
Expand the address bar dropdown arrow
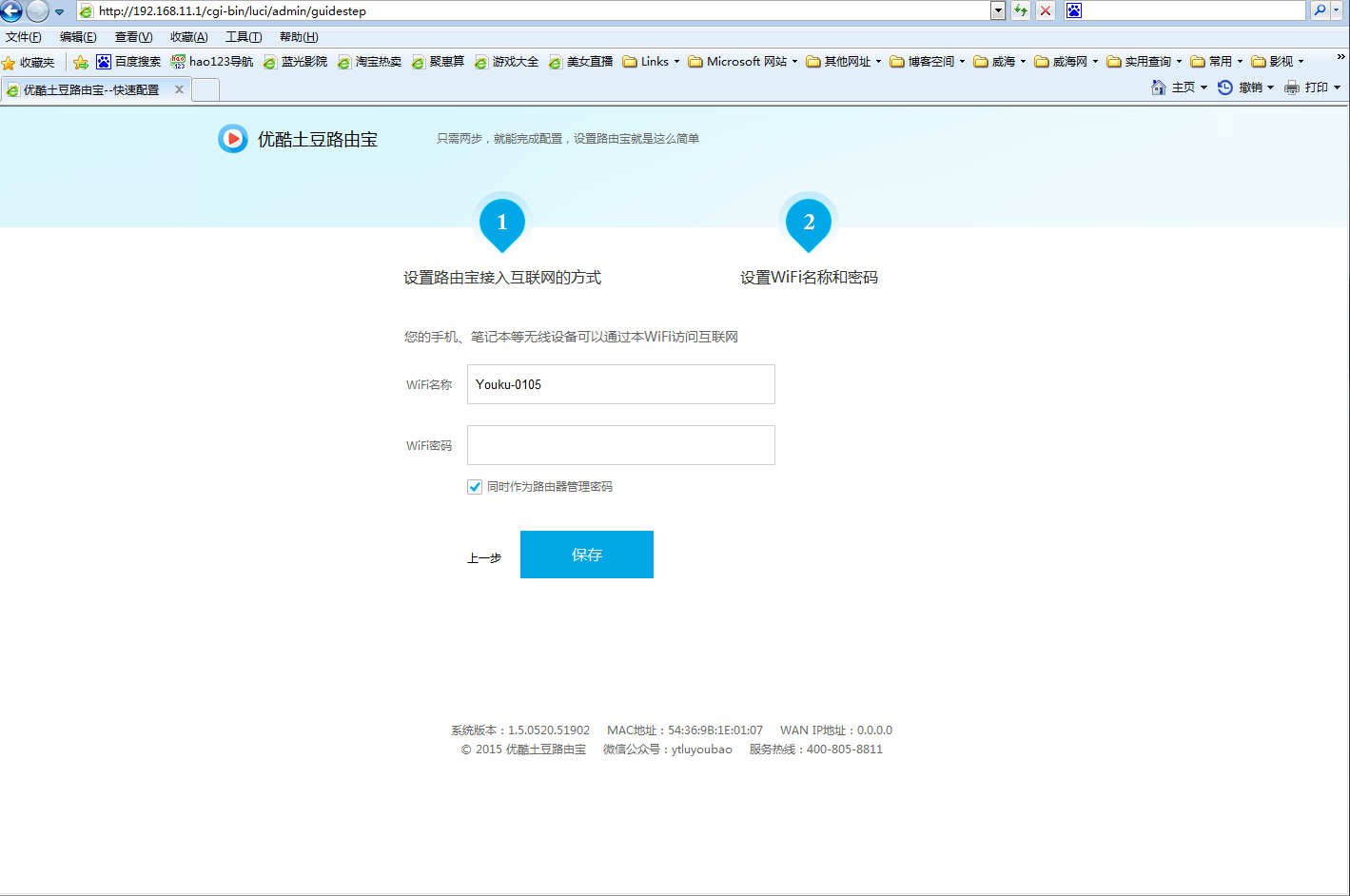[998, 10]
